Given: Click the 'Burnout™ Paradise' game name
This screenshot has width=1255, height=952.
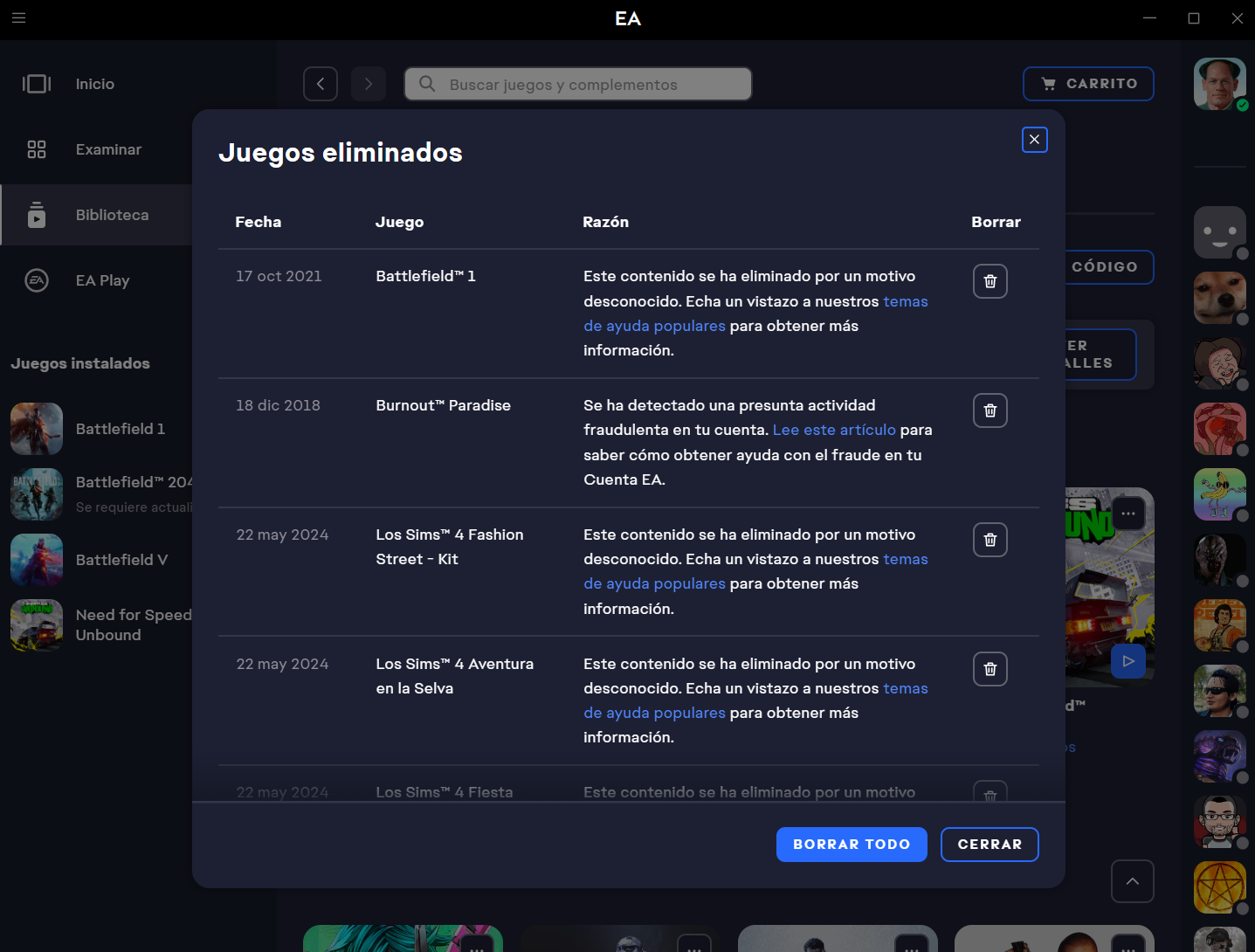Looking at the screenshot, I should click(443, 405).
